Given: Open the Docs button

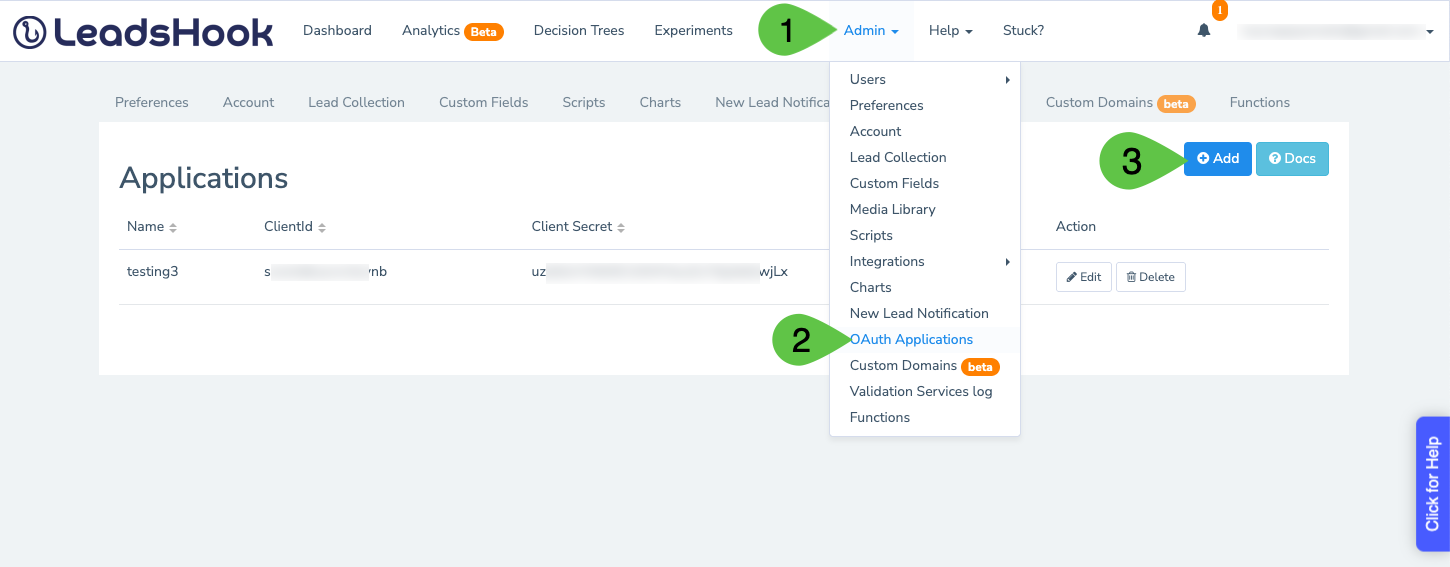Looking at the screenshot, I should (x=1292, y=158).
